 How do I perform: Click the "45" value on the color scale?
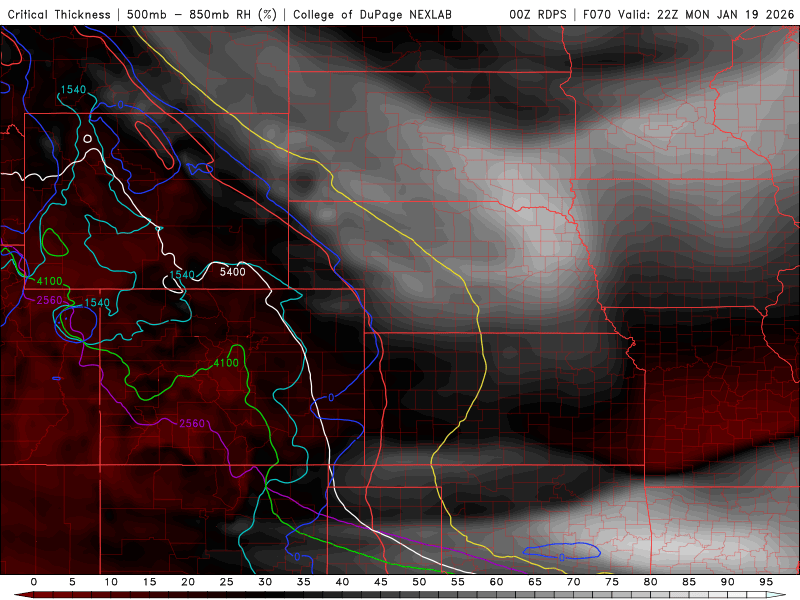point(381,582)
